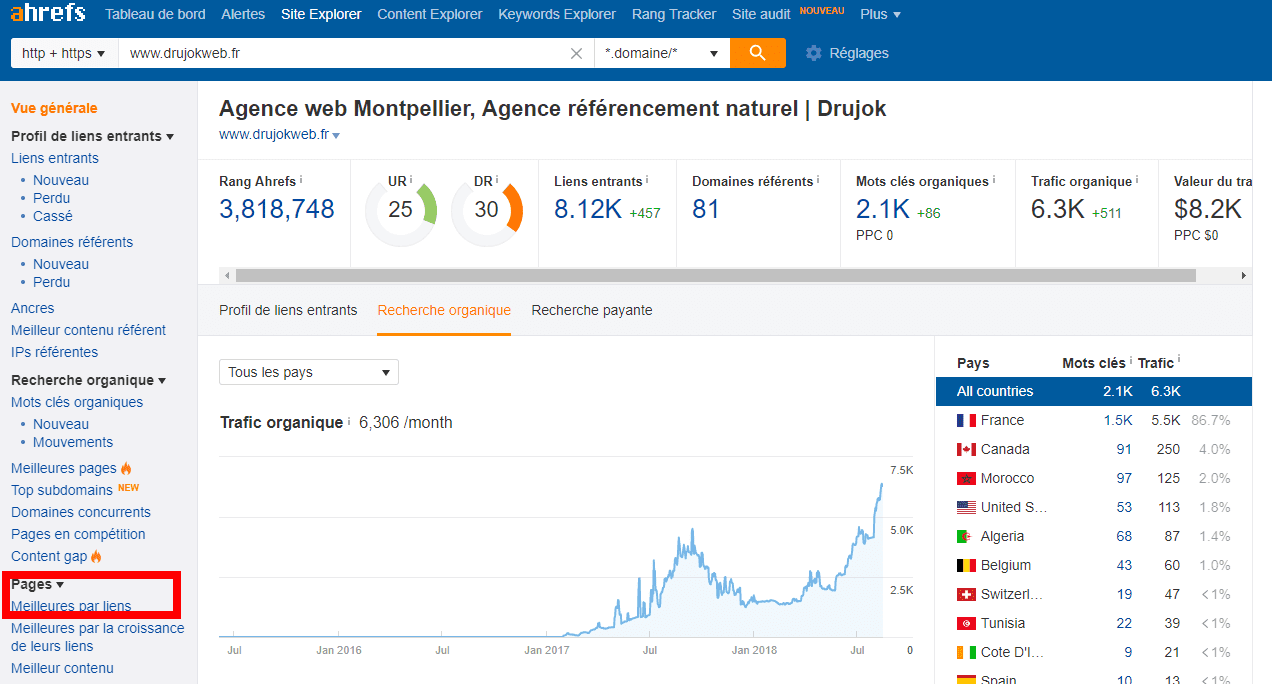
Task: Click the Algeria flag icon
Action: [966, 537]
